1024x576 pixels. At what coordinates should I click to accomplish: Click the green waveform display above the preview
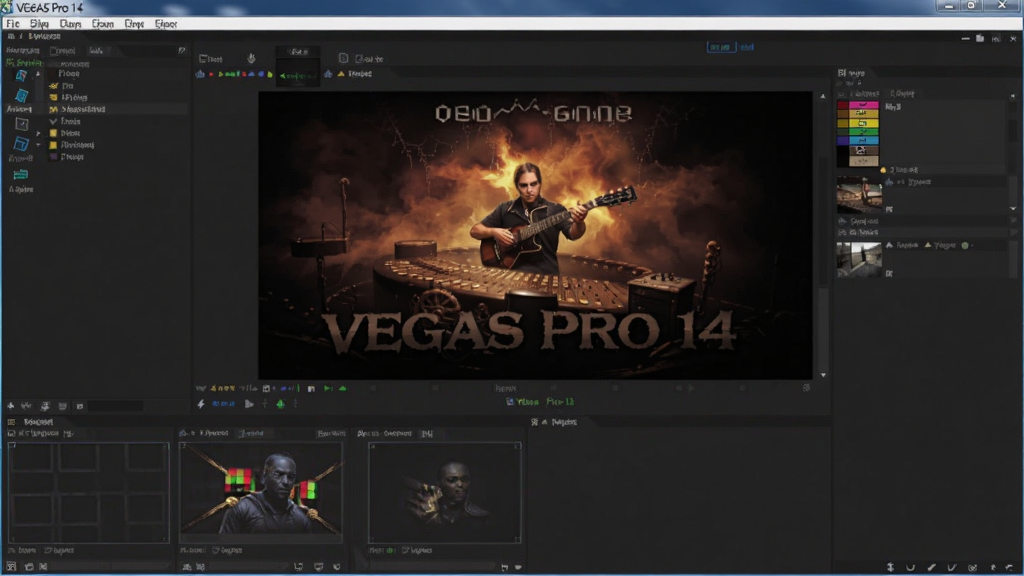pos(298,76)
